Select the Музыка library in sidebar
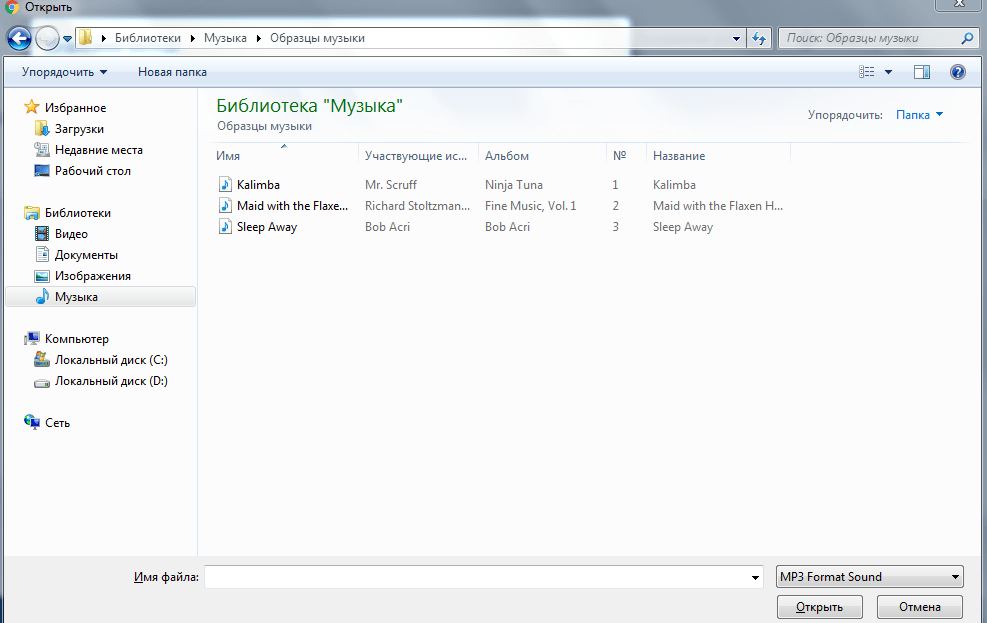The height and width of the screenshot is (623, 987). coord(101,297)
